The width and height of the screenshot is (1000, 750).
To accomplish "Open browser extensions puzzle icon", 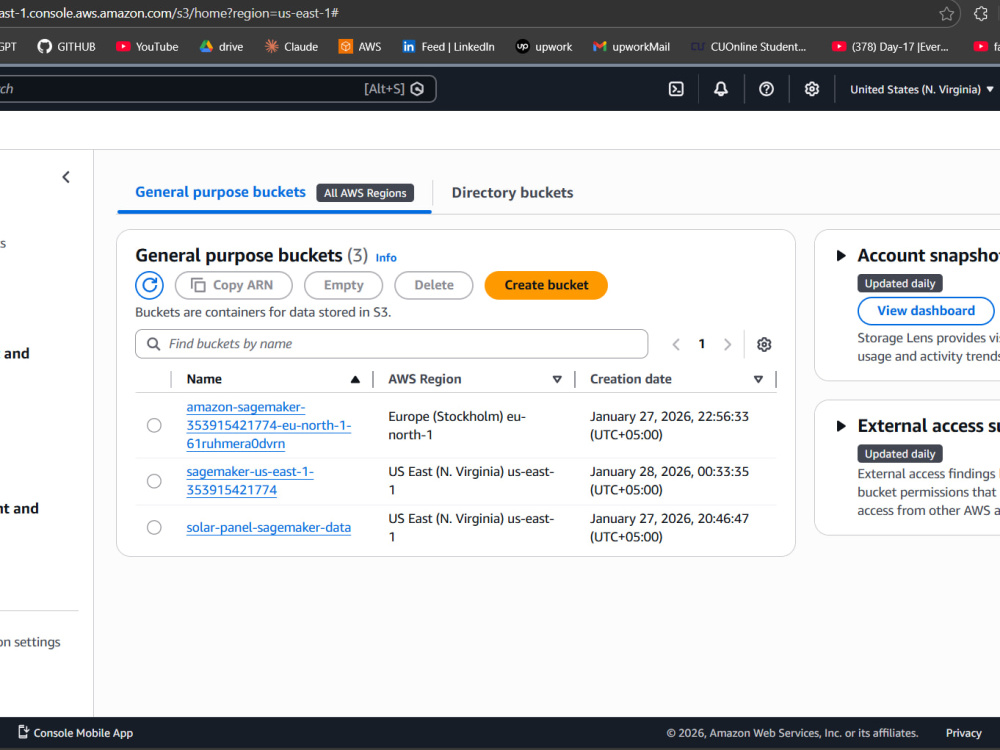I will (x=981, y=13).
